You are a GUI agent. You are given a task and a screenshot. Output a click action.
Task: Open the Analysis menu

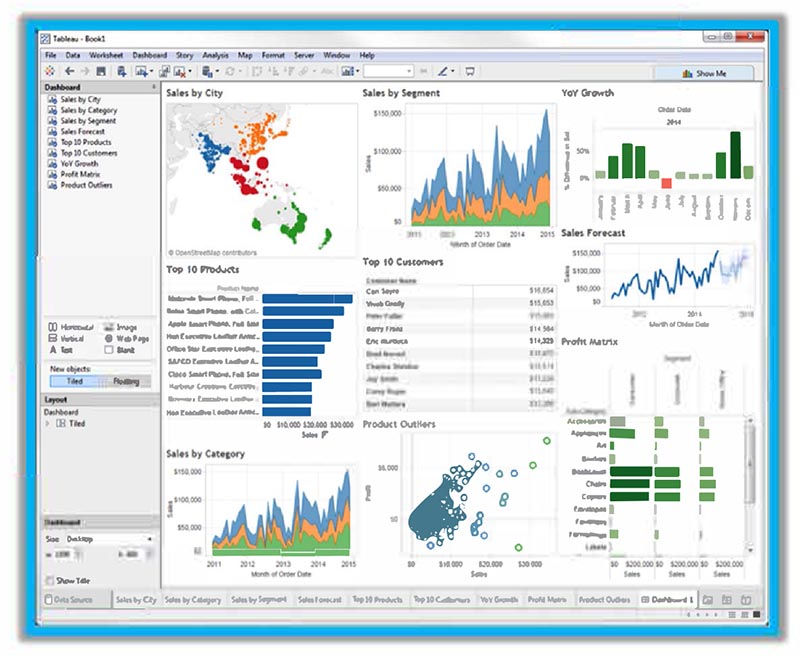click(215, 55)
